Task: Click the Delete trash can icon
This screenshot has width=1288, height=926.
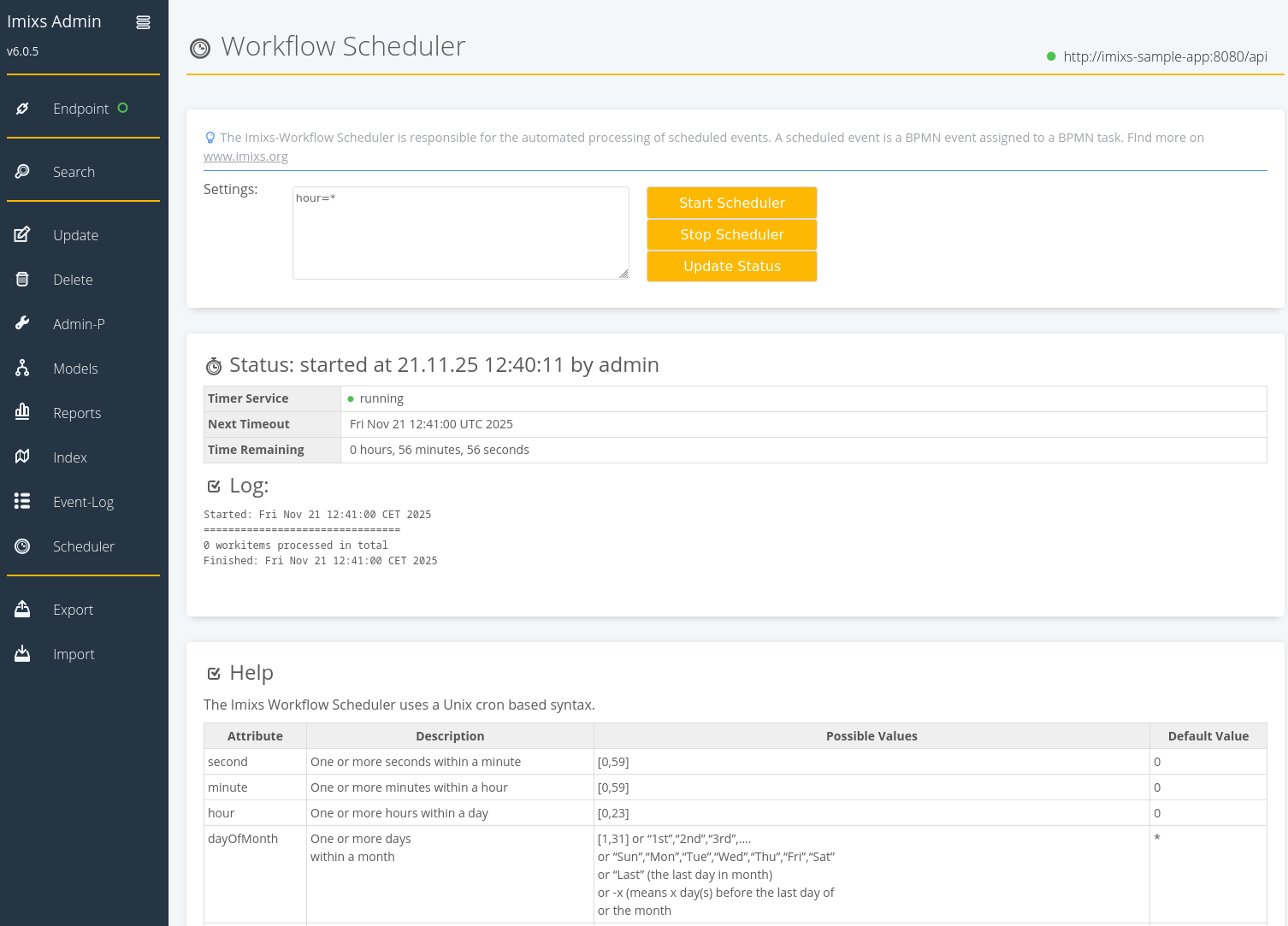Action: (22, 280)
